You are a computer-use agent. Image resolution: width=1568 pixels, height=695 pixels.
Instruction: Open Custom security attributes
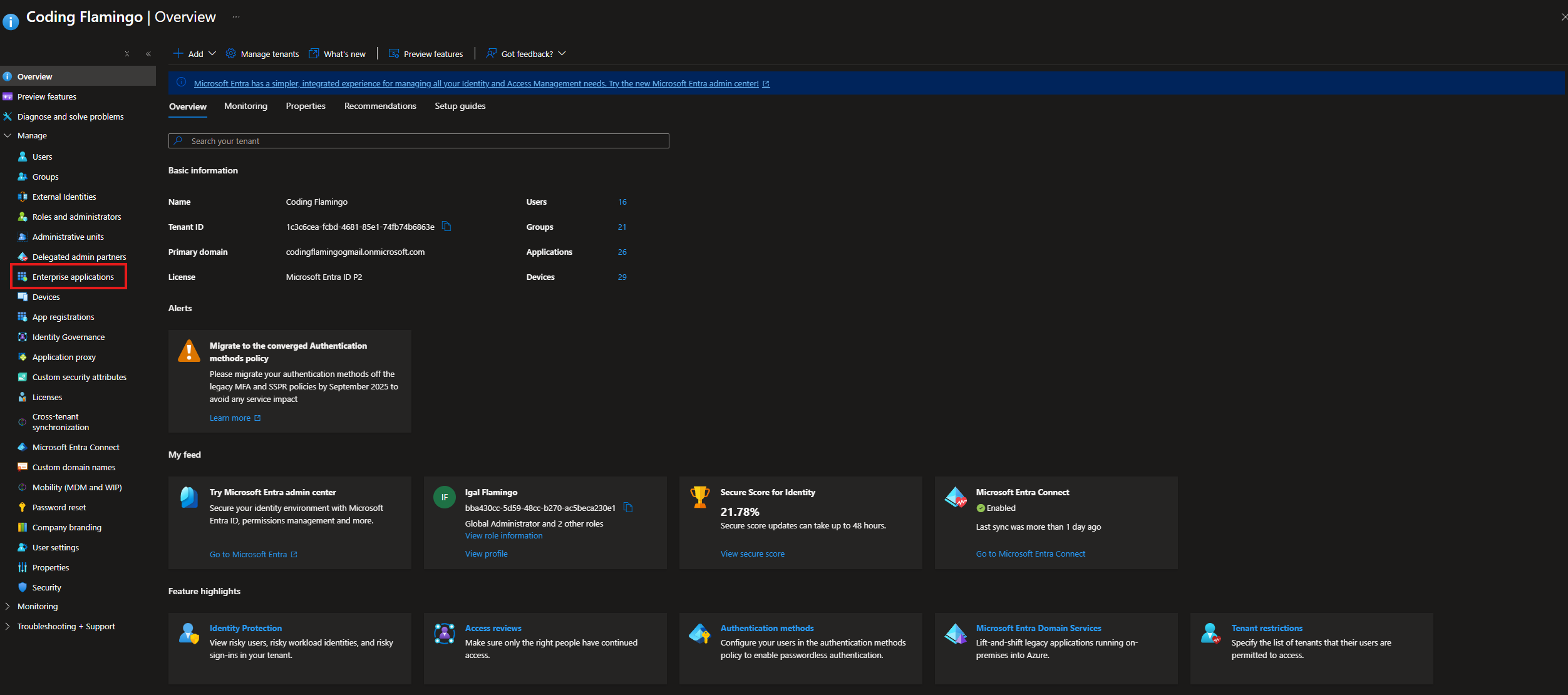point(79,377)
